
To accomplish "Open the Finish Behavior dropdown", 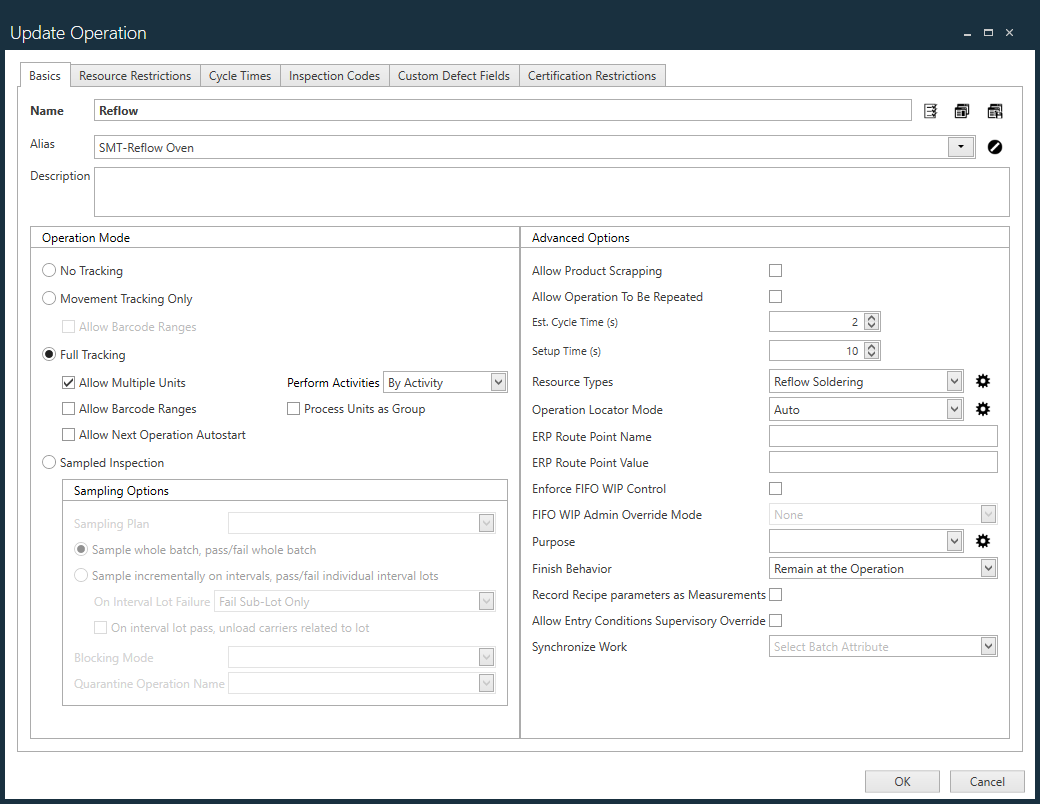I will point(988,568).
